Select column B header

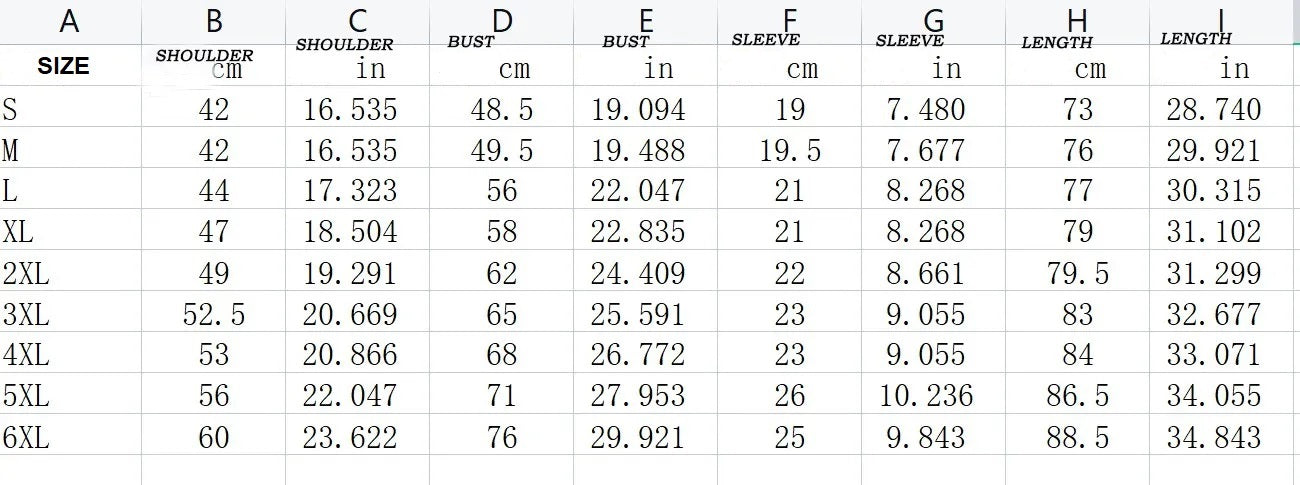[x=214, y=20]
